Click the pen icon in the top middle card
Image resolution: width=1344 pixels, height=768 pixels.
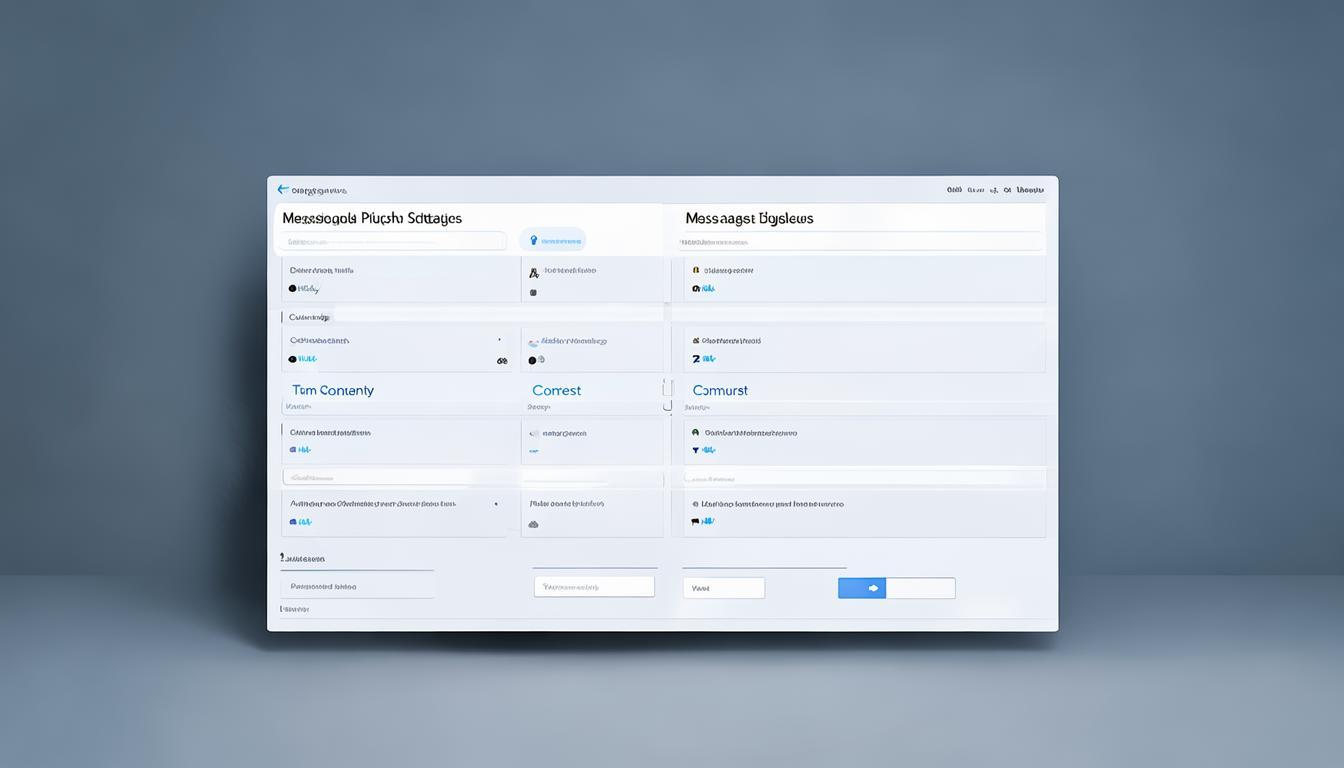tap(534, 272)
